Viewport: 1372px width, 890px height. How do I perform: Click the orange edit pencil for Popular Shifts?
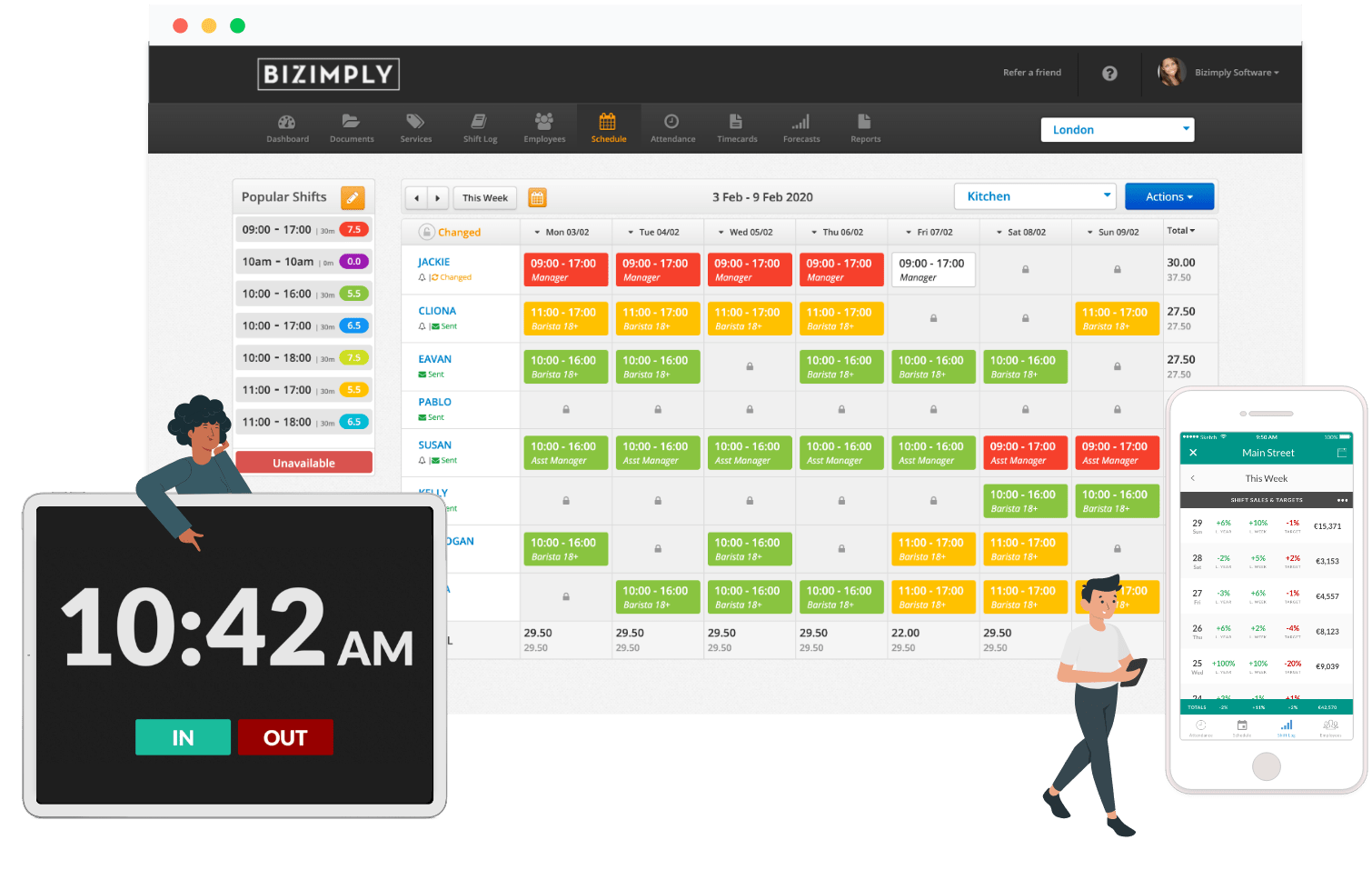353,197
